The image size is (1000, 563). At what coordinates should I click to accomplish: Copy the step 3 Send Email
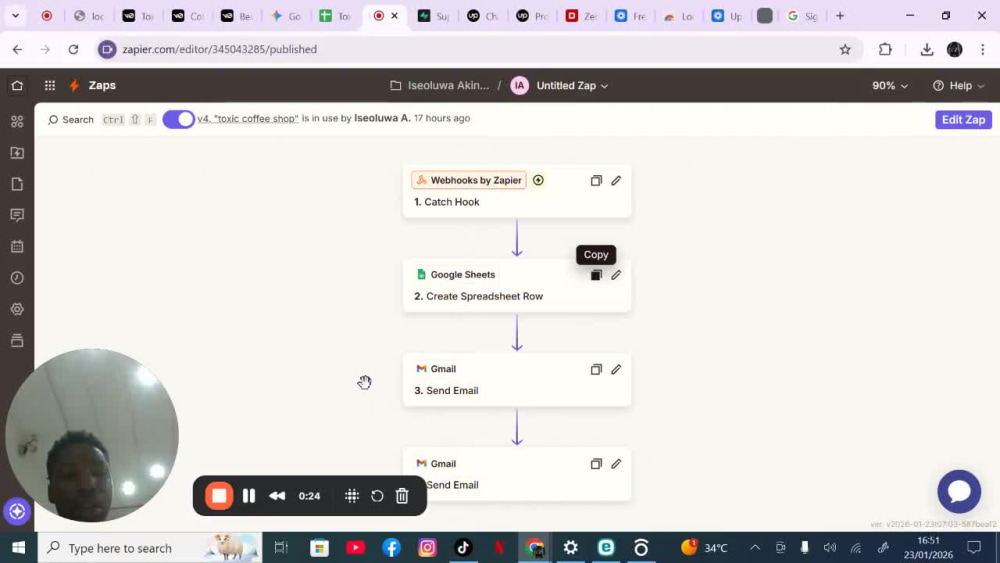tap(596, 369)
